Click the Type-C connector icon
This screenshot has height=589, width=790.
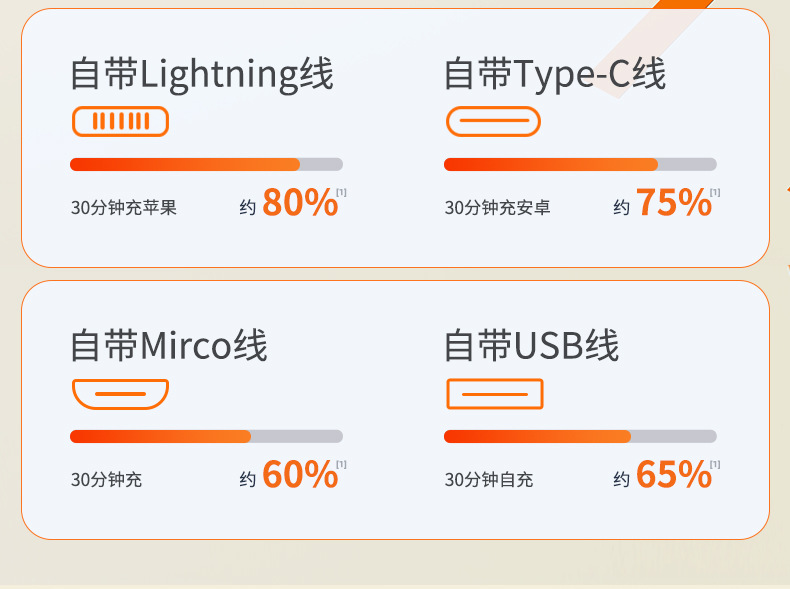pos(493,121)
